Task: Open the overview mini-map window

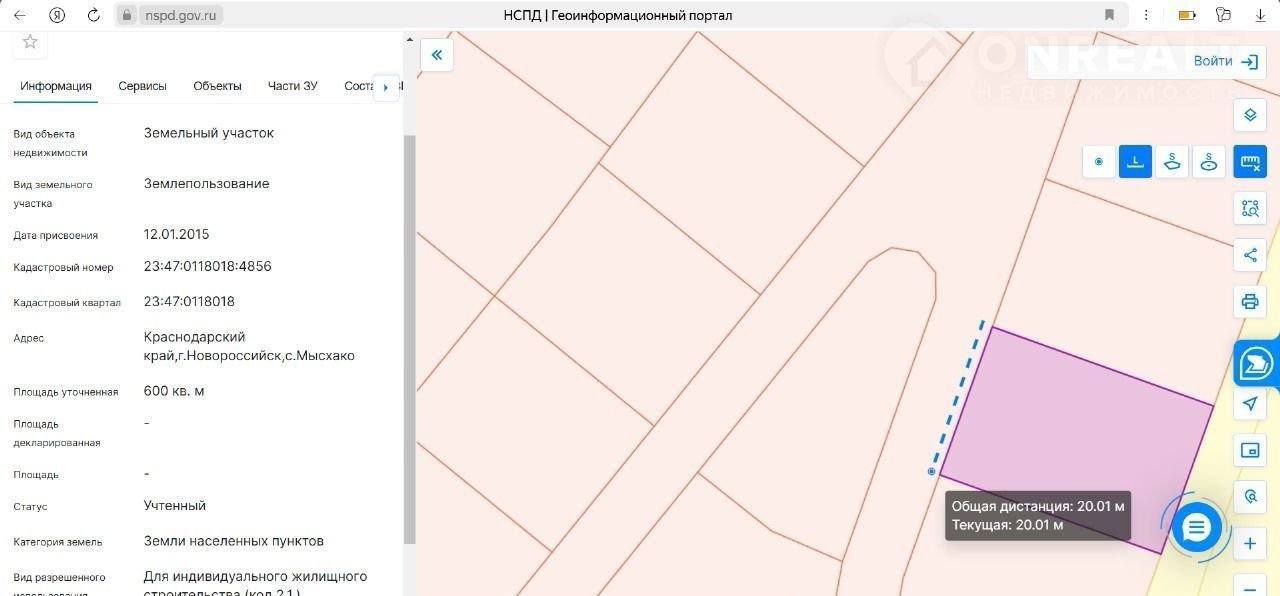Action: [x=1249, y=450]
